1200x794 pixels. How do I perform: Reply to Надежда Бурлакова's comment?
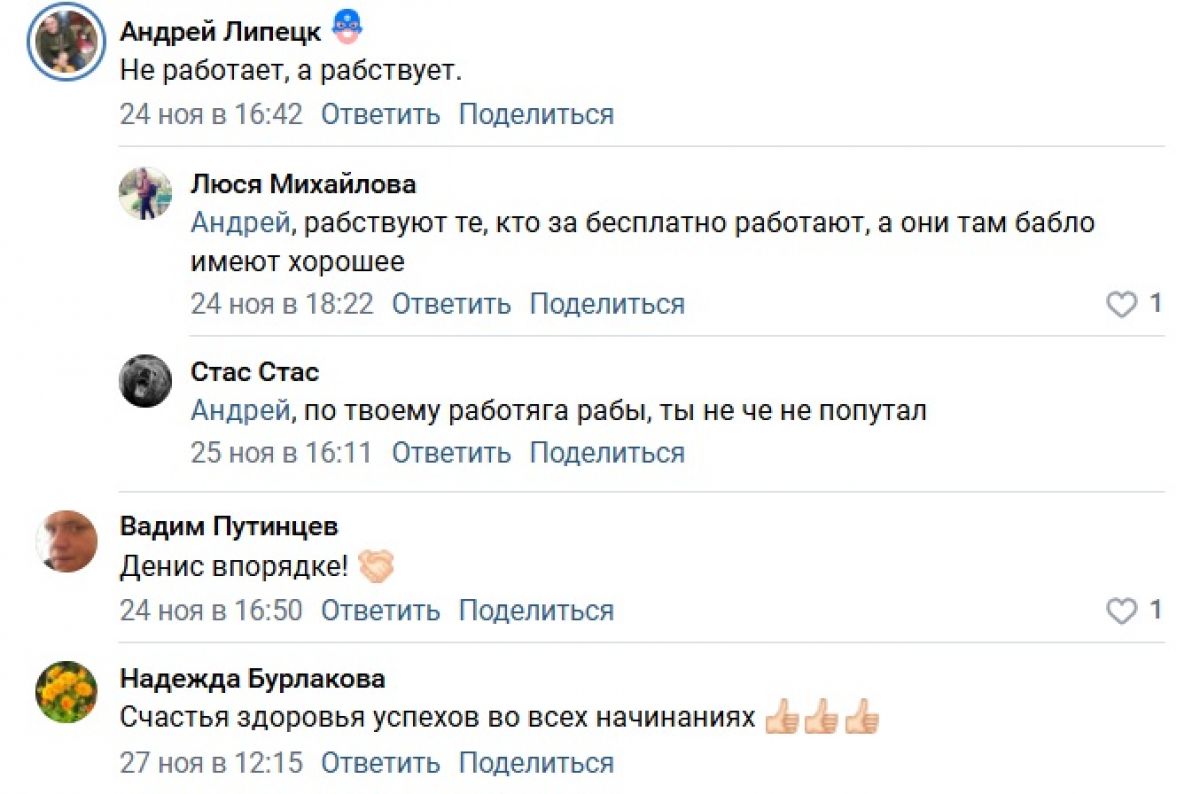(x=380, y=763)
